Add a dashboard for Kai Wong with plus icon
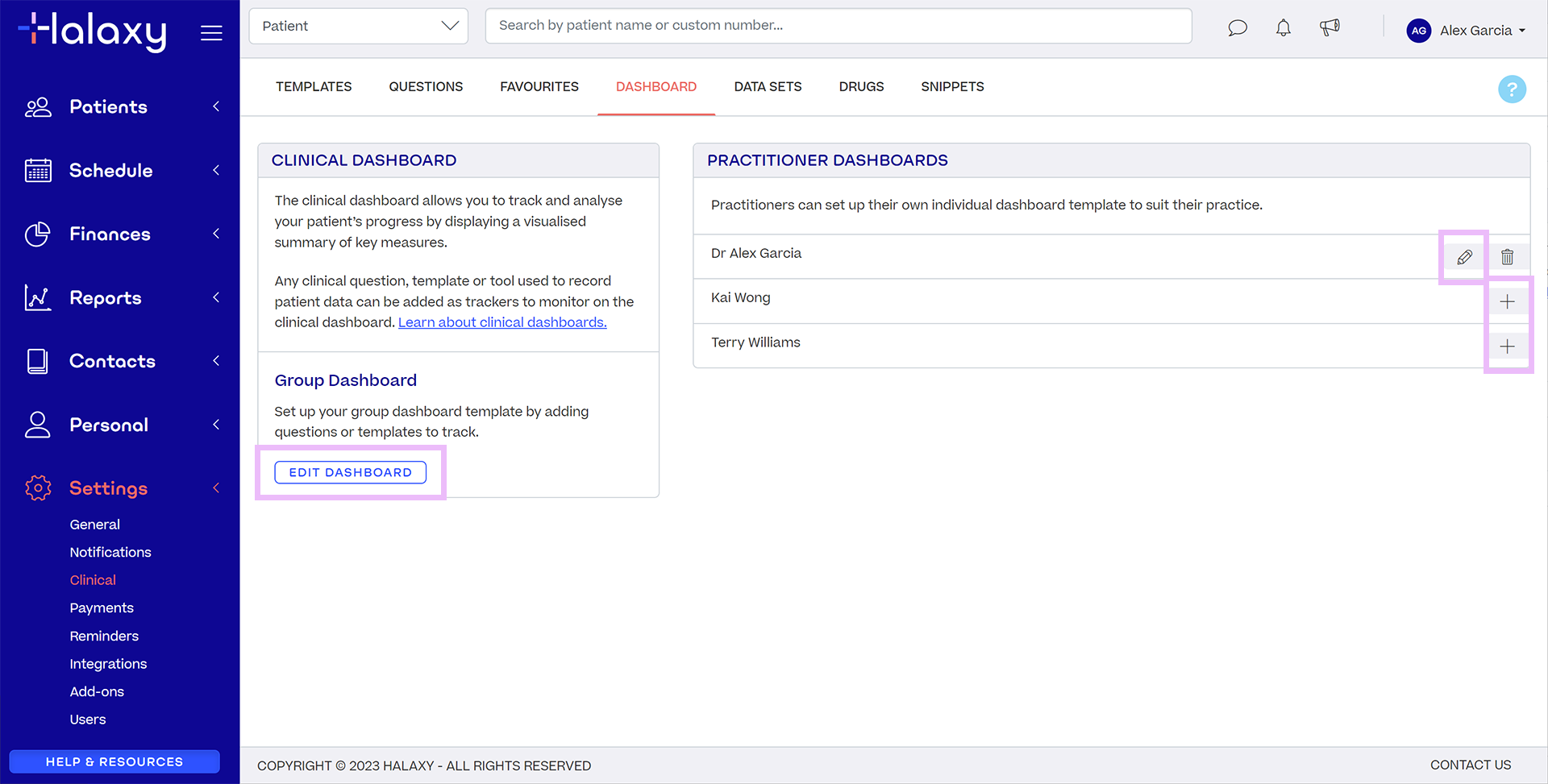The width and height of the screenshot is (1548, 784). (1508, 301)
